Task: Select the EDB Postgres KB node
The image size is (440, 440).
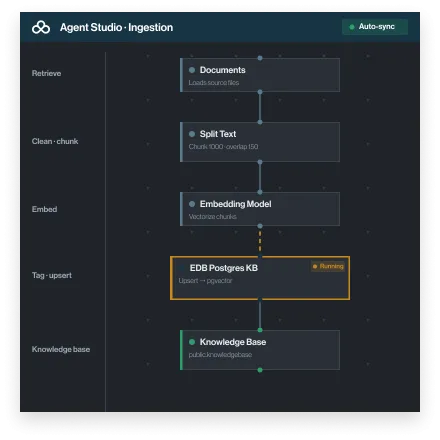Action: coord(260,278)
